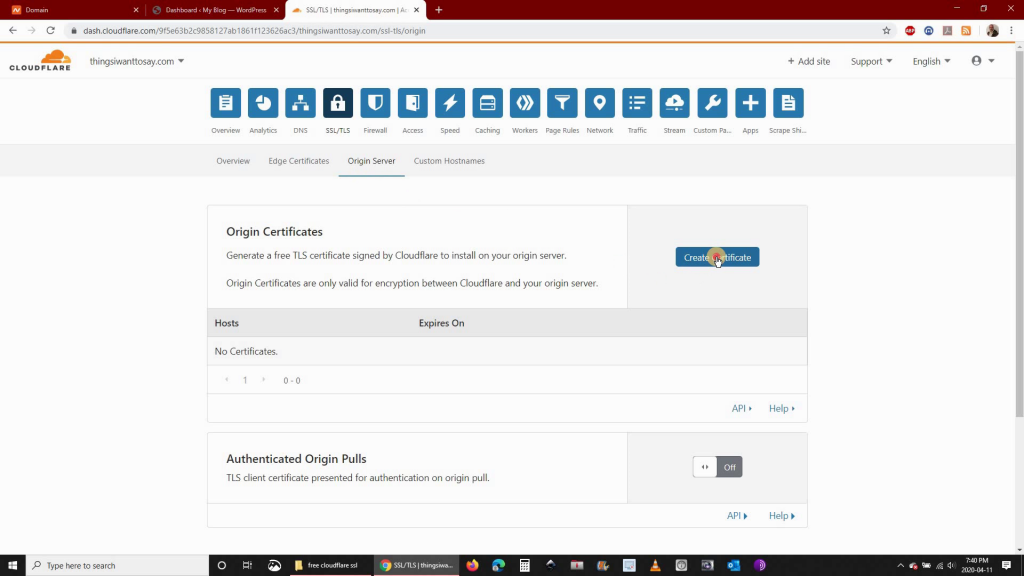The width and height of the screenshot is (1024, 576).
Task: Reload the page in the browser
Action: click(x=50, y=31)
